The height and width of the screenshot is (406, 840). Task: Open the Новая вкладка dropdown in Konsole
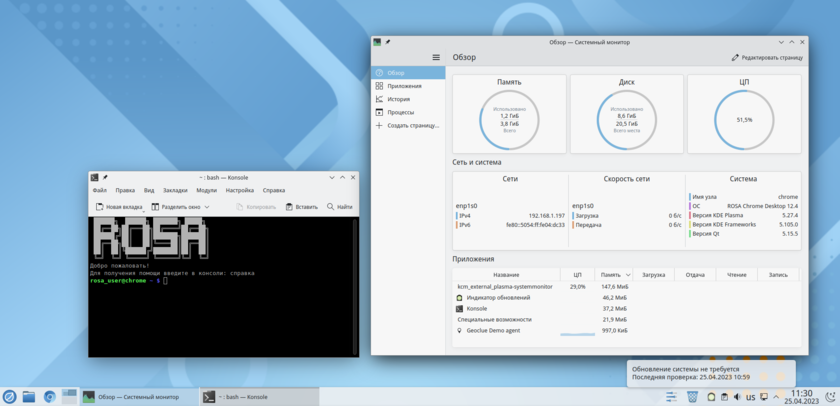(143, 208)
